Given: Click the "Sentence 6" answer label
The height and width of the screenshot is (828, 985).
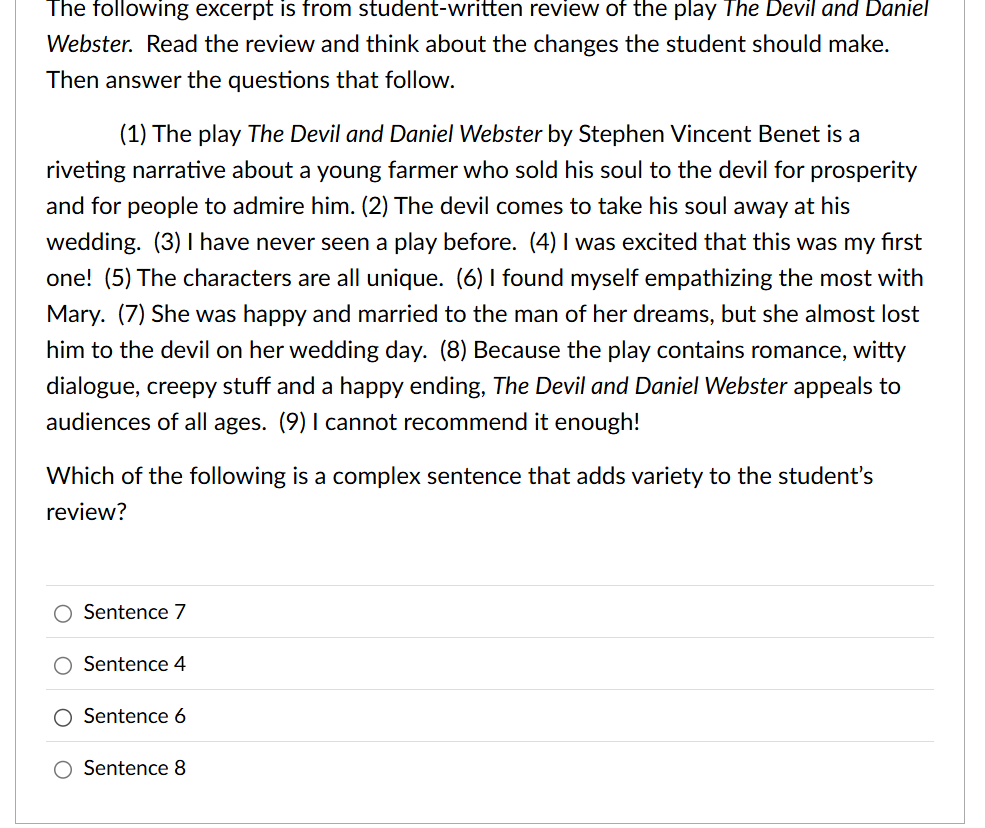Looking at the screenshot, I should [135, 716].
